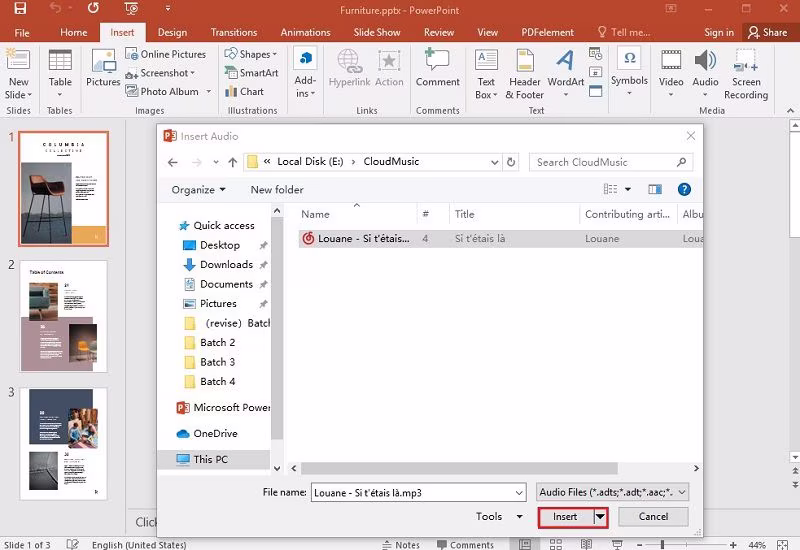Insert a Text Box

pos(486,74)
